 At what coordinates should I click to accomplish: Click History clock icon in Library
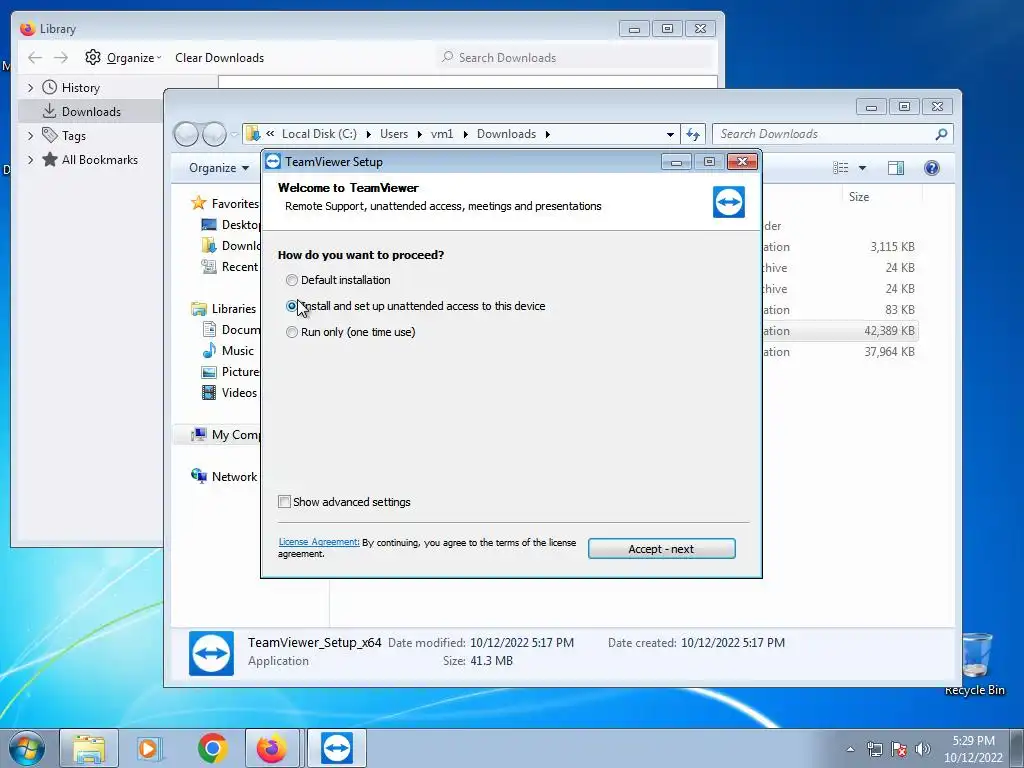[50, 87]
